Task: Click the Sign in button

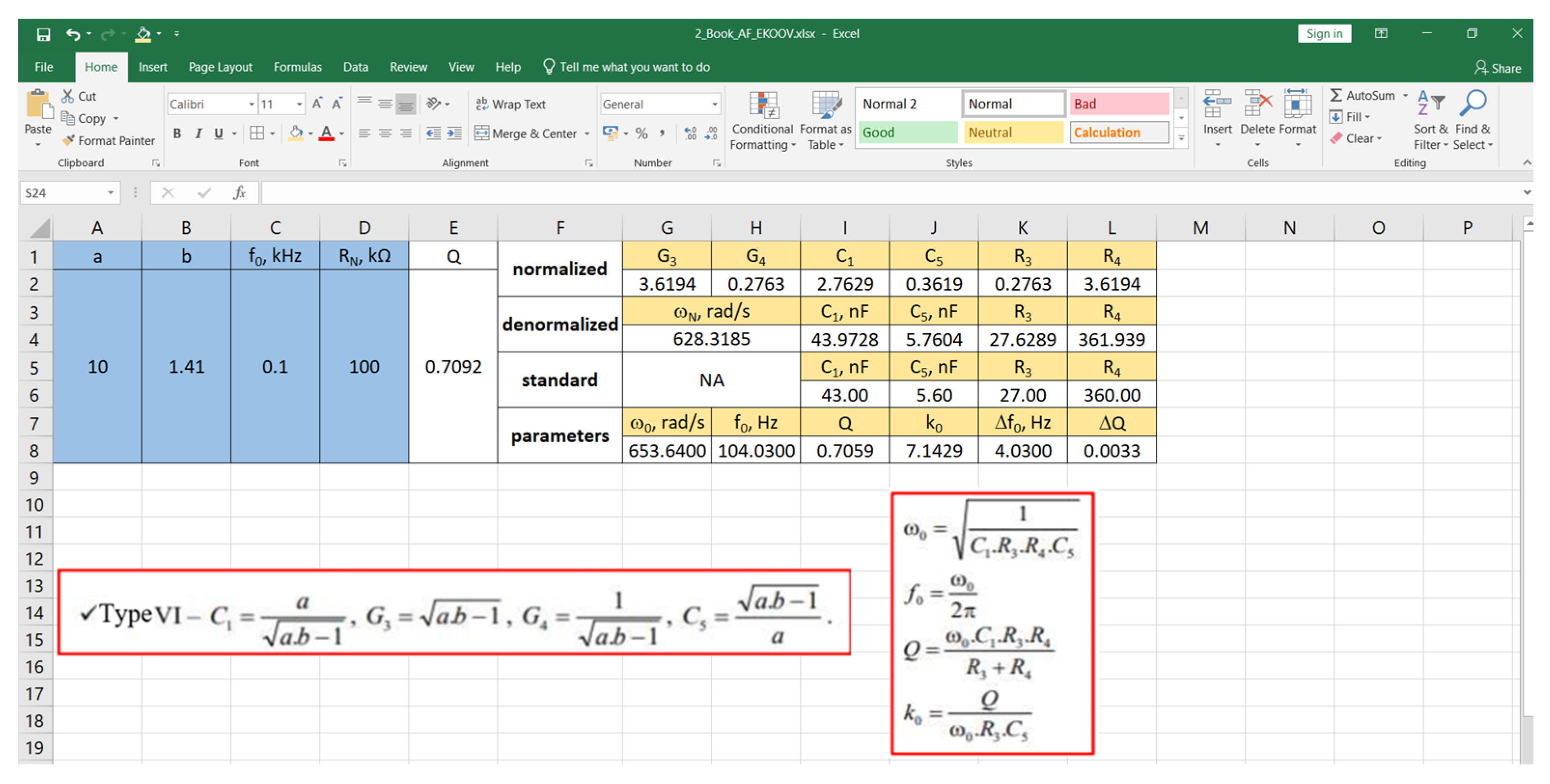Action: [x=1323, y=34]
